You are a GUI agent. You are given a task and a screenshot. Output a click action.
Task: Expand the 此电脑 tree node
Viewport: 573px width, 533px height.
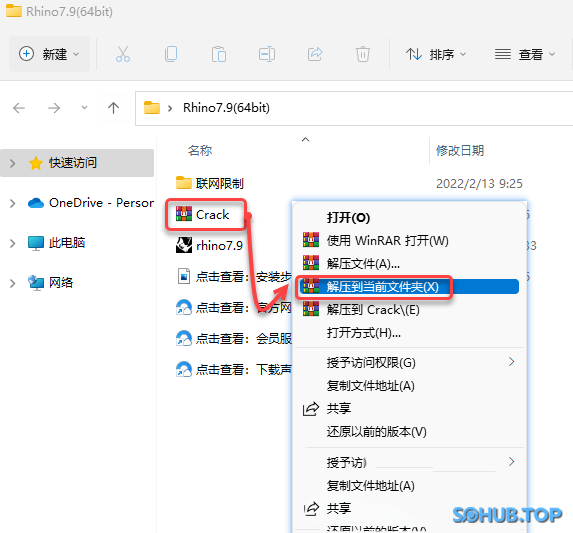tap(12, 243)
